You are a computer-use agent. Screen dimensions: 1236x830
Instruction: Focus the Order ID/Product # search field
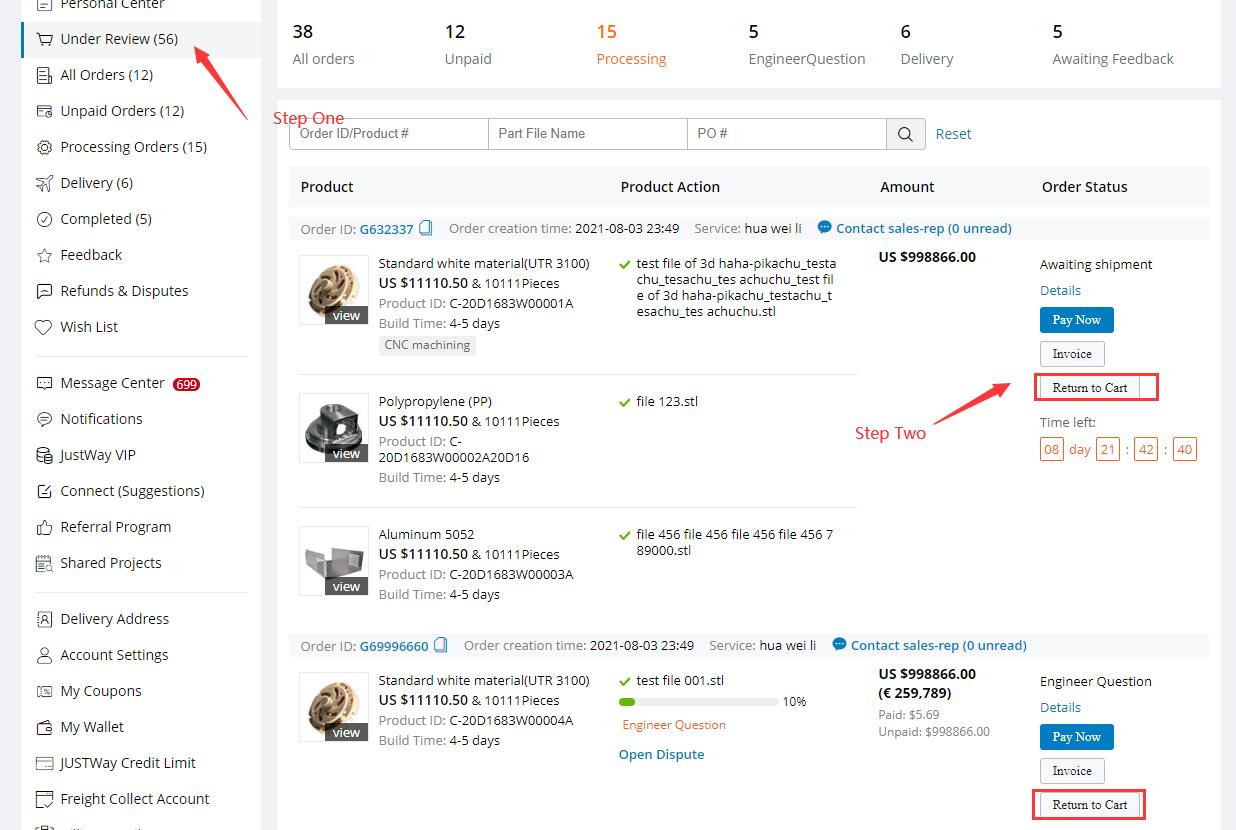(x=389, y=134)
